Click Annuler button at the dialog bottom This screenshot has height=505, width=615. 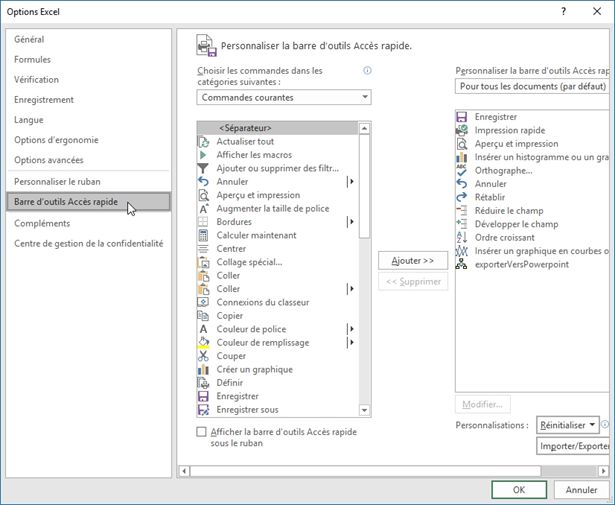(581, 490)
